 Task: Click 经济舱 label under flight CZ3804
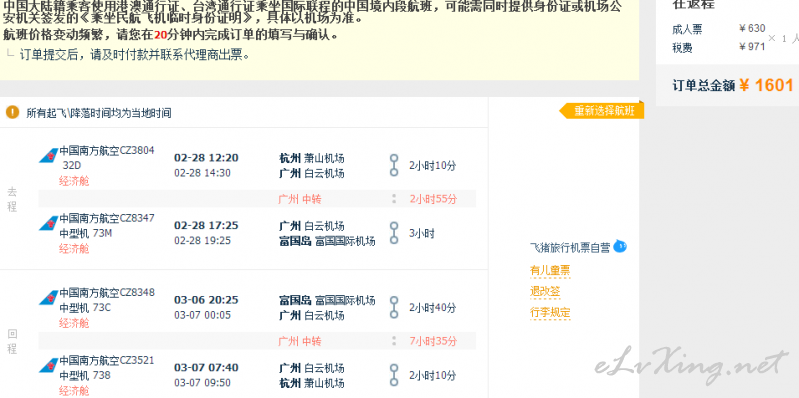[x=74, y=181]
